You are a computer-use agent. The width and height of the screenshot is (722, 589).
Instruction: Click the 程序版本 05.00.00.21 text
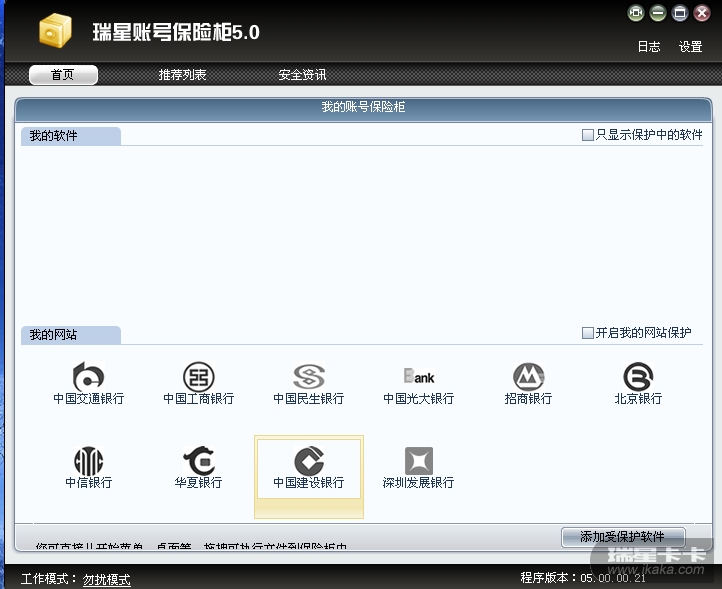583,577
